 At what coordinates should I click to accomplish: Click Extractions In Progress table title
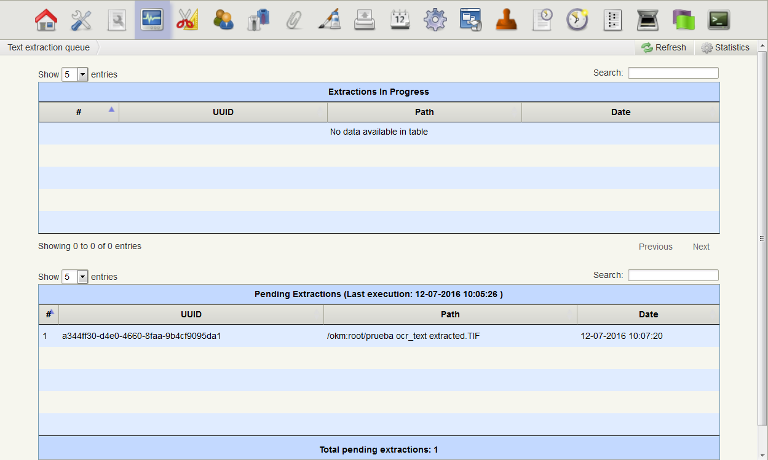coord(379,92)
